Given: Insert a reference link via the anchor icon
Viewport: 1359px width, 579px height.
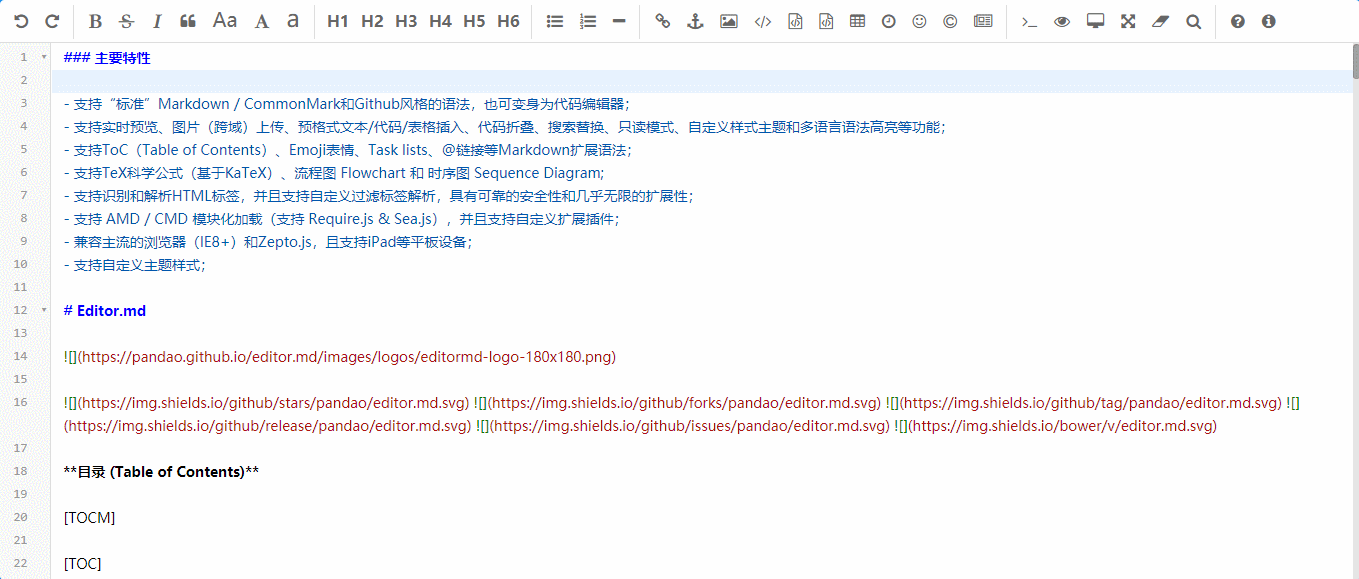Looking at the screenshot, I should pyautogui.click(x=695, y=20).
